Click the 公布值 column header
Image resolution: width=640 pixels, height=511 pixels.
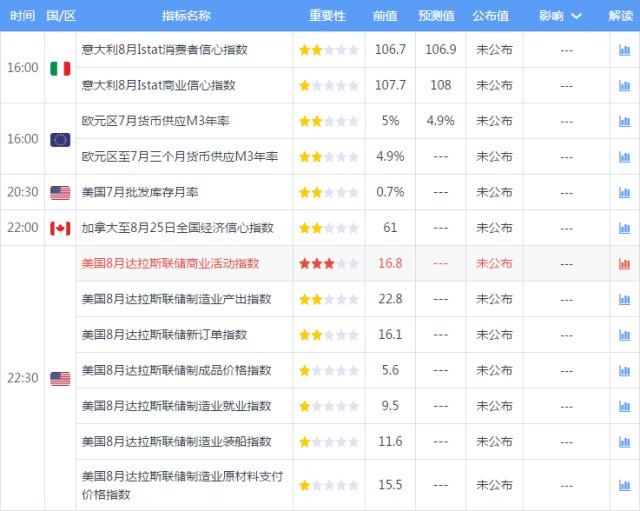[x=491, y=16]
